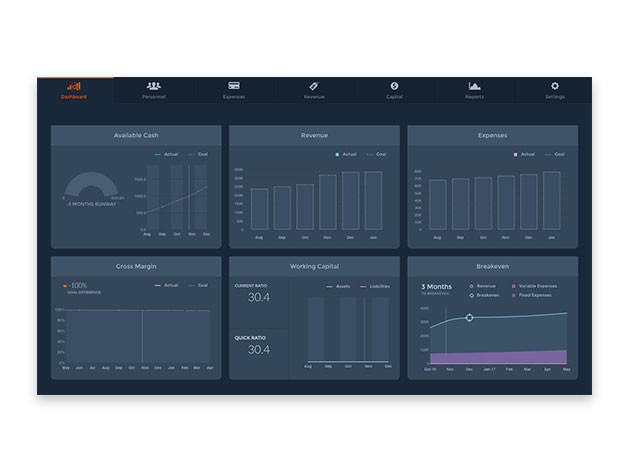Toggle Fixed Expenses legend in Breakeven panel
The width and height of the screenshot is (630, 473).
(532, 295)
